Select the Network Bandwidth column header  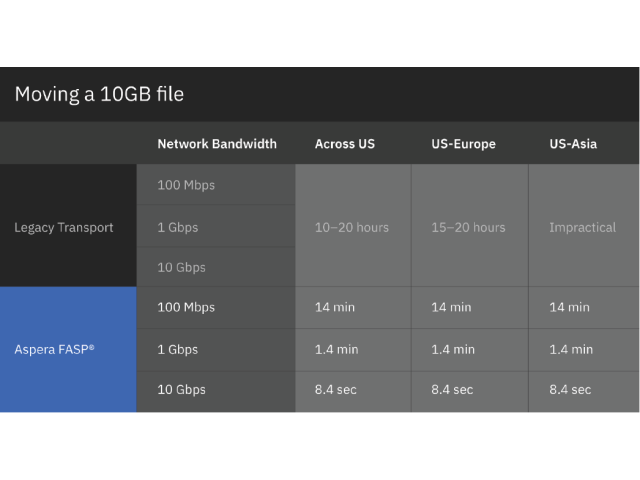point(216,144)
